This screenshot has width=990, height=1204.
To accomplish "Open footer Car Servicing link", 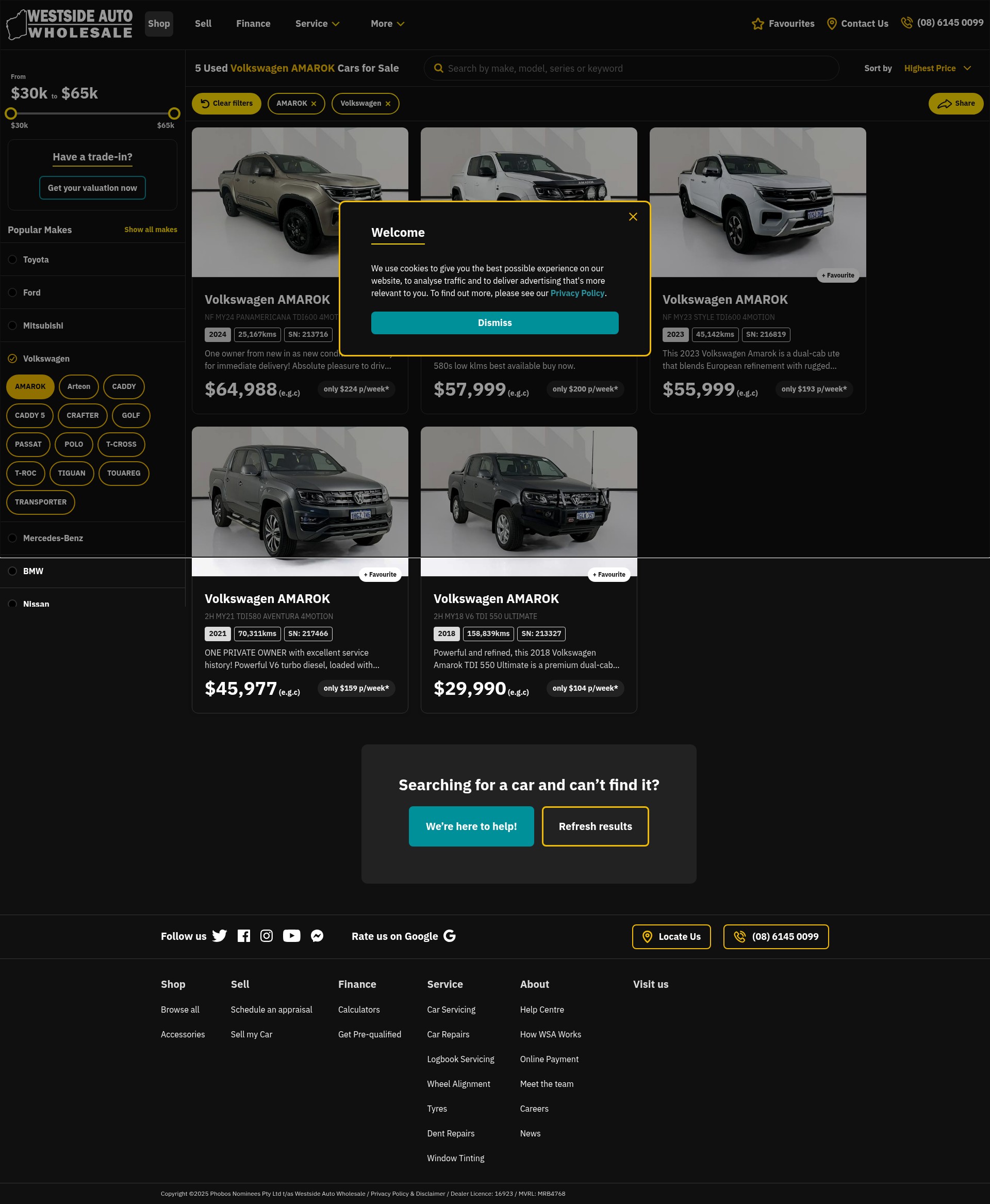I will point(451,1010).
